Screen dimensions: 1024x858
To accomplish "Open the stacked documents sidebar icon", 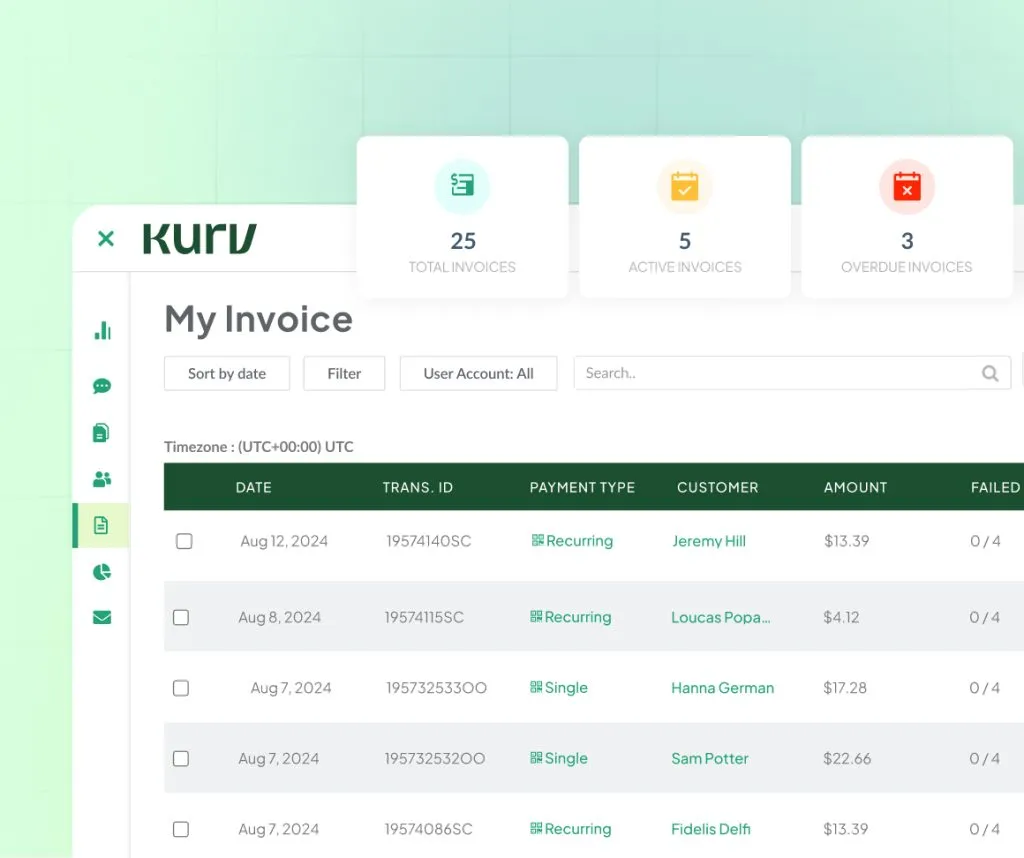I will point(101,433).
